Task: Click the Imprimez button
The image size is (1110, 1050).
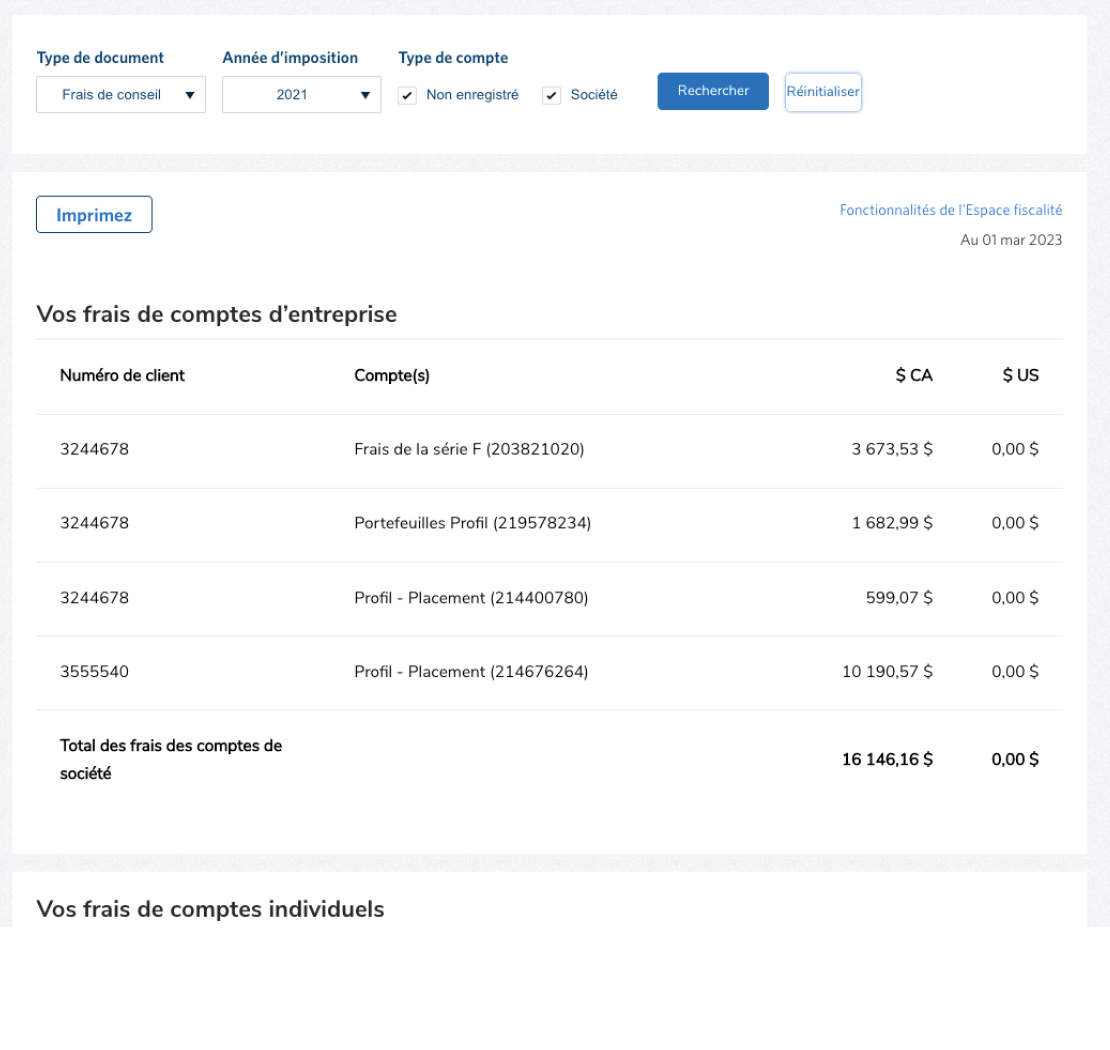Action: click(94, 215)
